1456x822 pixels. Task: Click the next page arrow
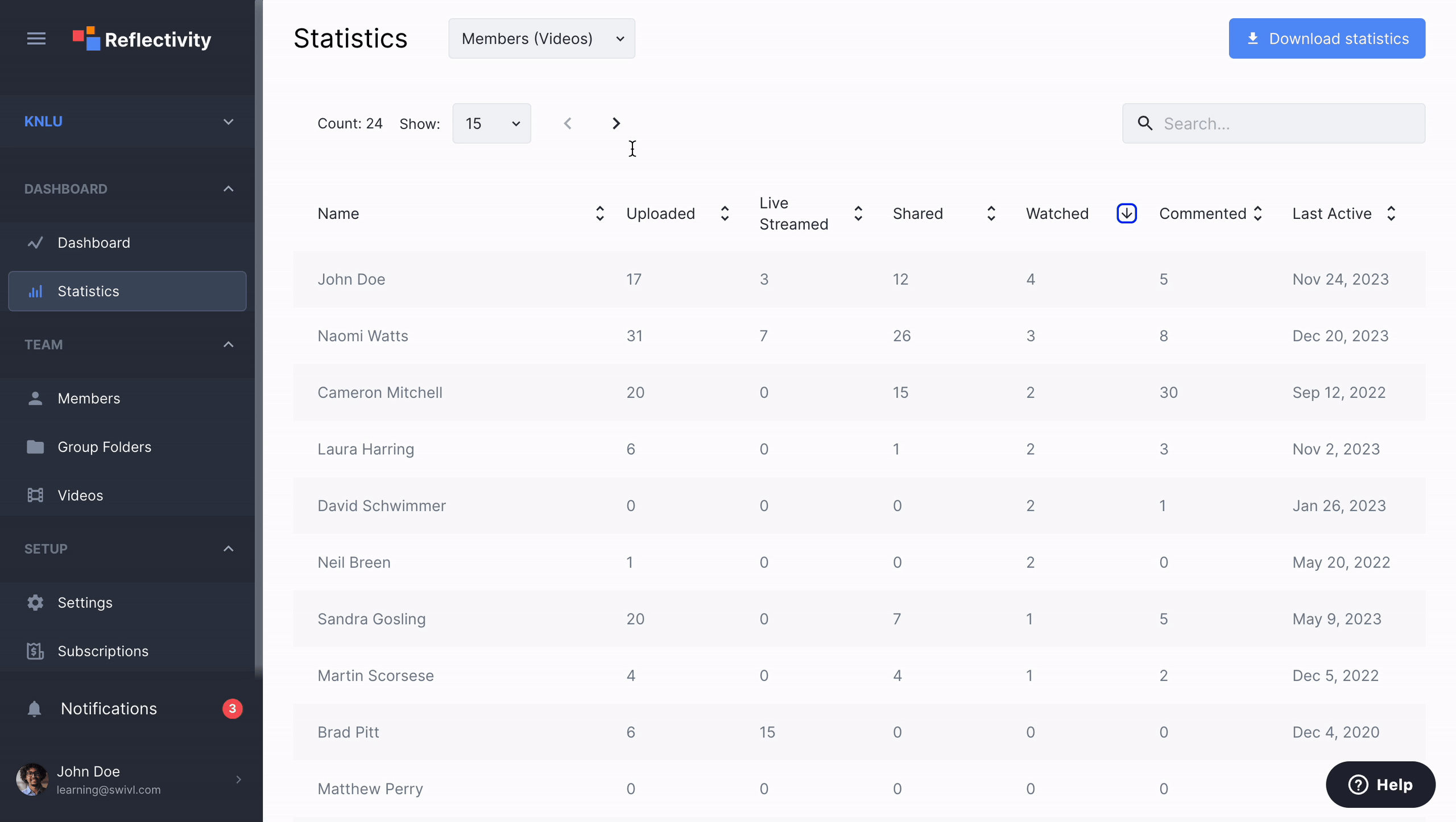[616, 122]
